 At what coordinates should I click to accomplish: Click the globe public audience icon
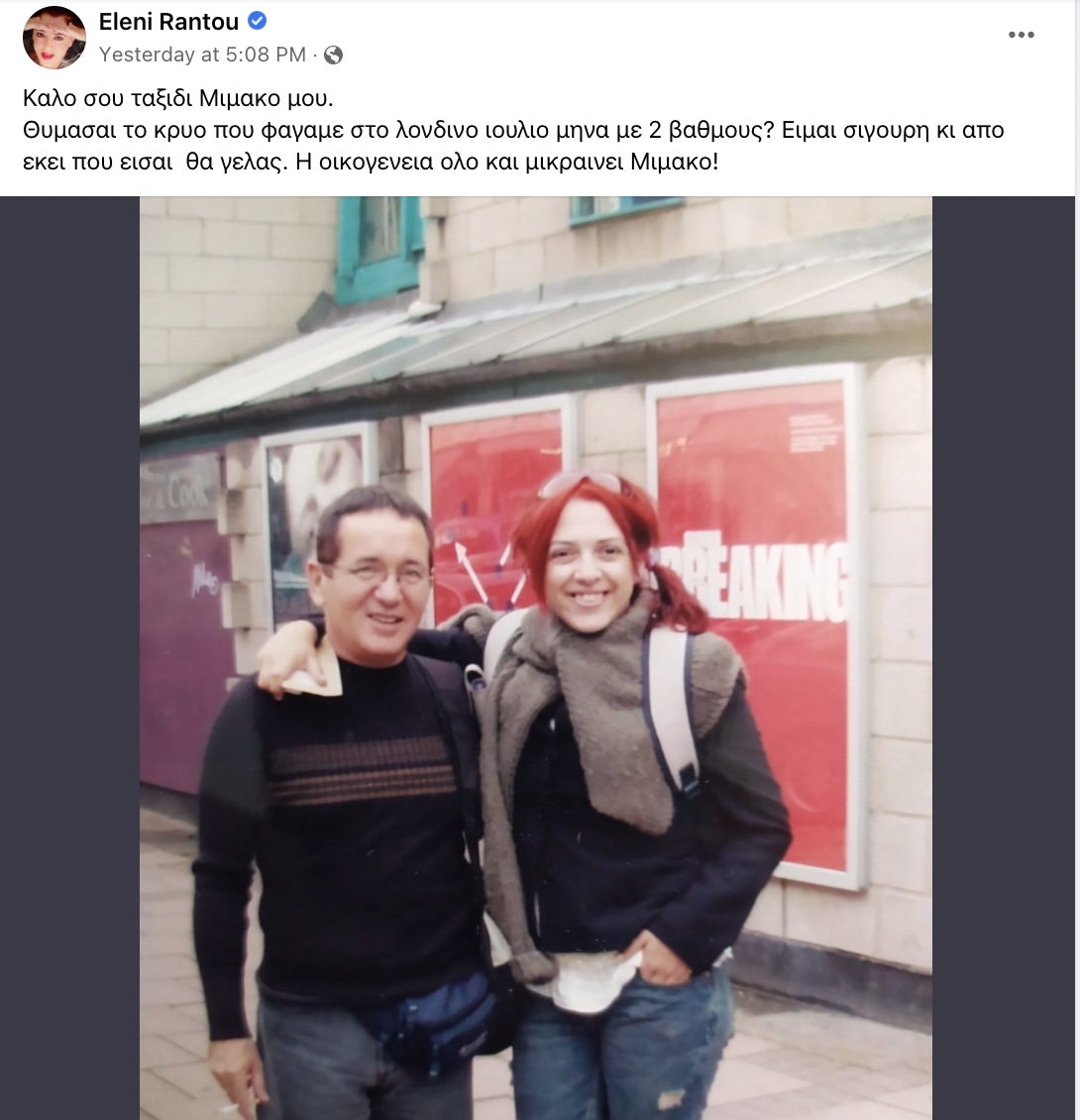pyautogui.click(x=333, y=55)
